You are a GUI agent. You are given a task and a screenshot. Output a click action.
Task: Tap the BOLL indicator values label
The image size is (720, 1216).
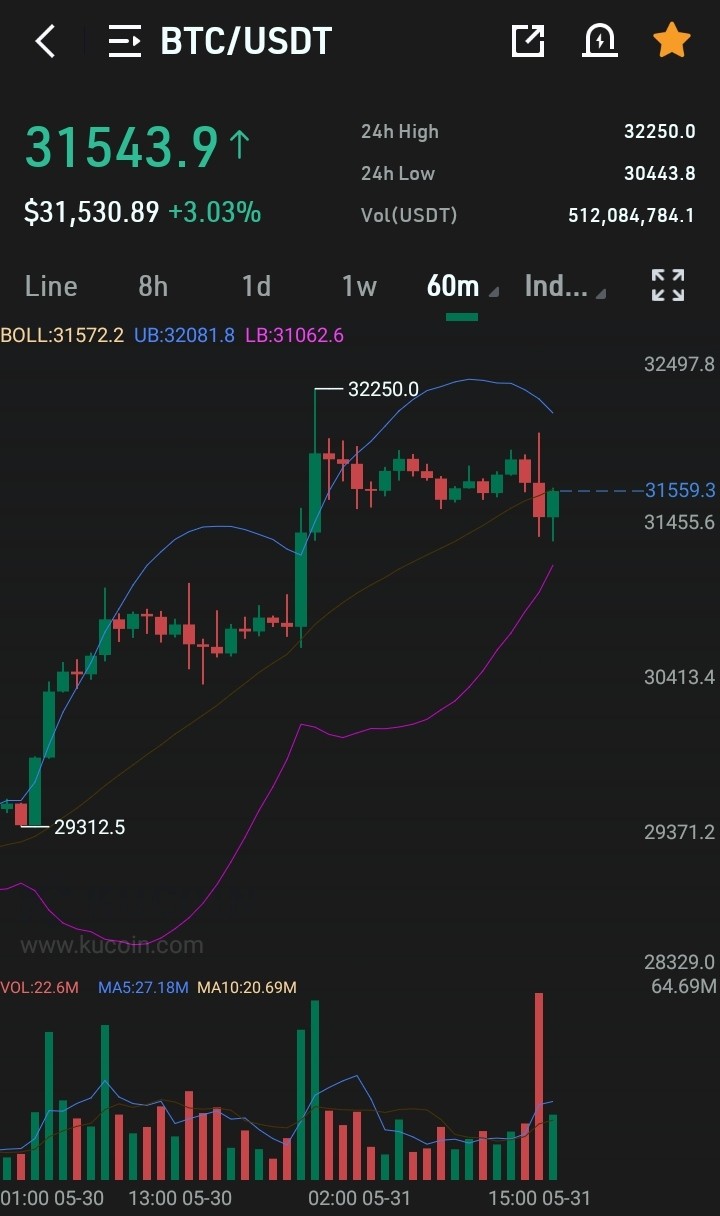[172, 335]
